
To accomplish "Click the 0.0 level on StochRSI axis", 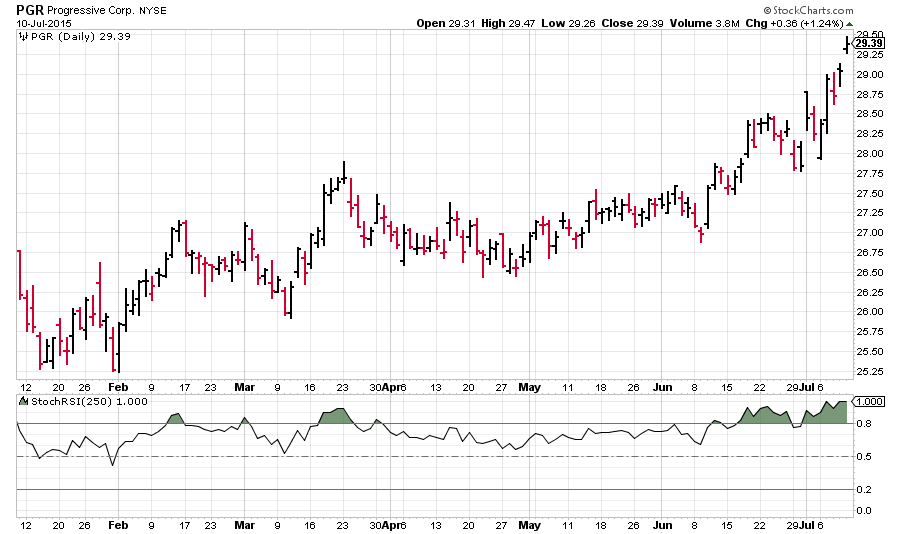I will [864, 510].
